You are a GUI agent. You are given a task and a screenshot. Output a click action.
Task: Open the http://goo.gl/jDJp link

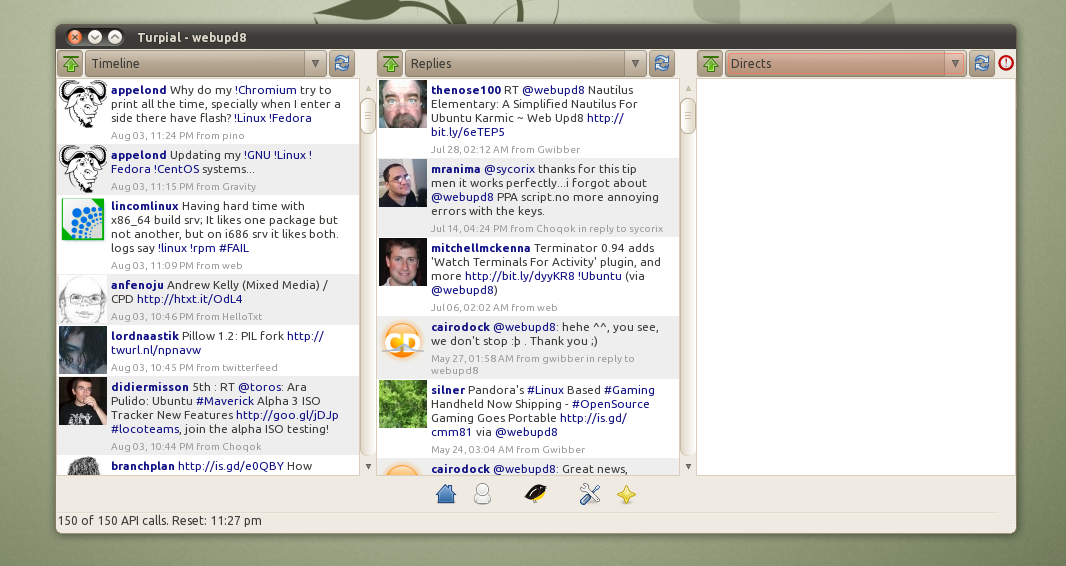(287, 414)
